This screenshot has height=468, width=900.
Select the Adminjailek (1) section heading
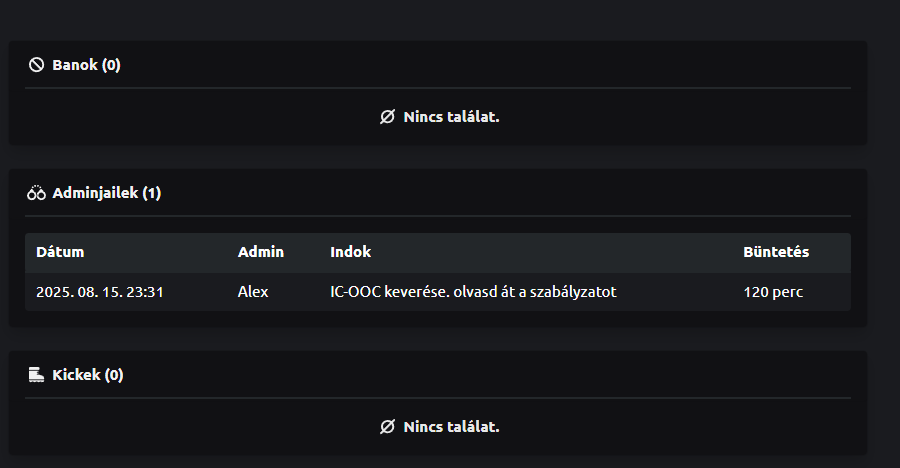[x=106, y=193]
